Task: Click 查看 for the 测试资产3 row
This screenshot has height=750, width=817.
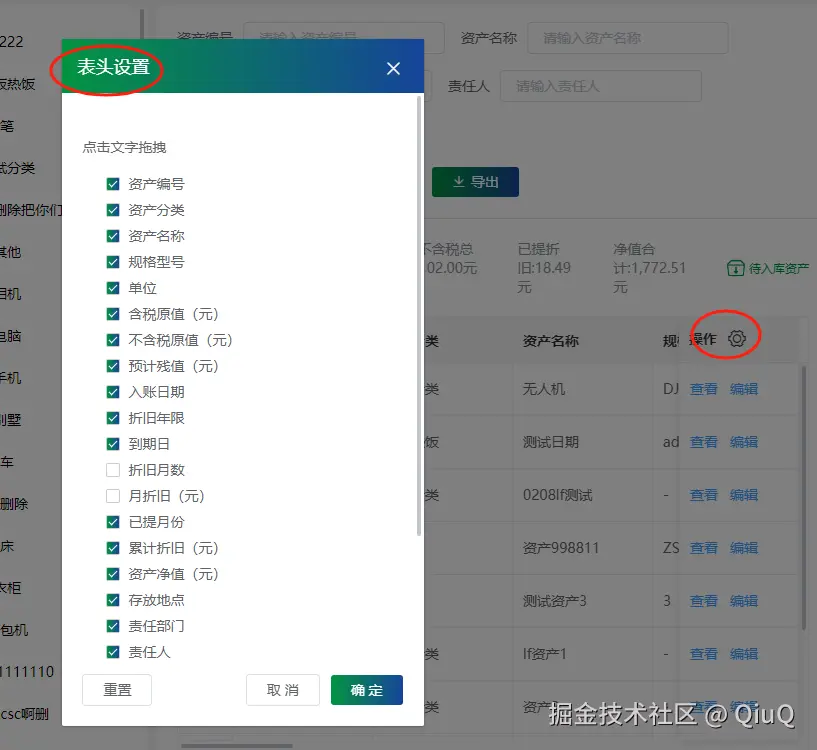Action: coord(704,601)
